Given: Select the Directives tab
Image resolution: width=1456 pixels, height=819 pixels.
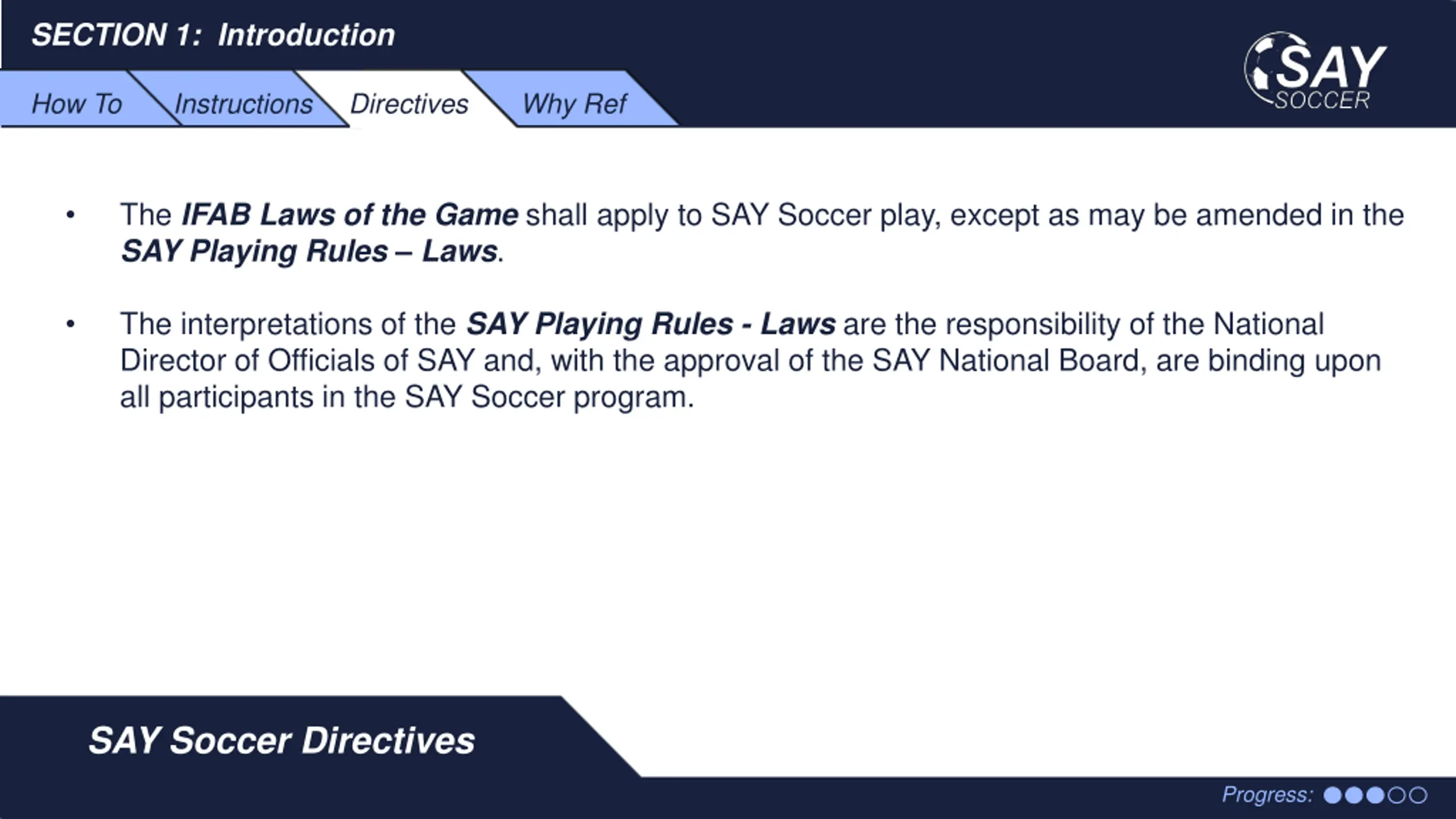Looking at the screenshot, I should (x=409, y=104).
